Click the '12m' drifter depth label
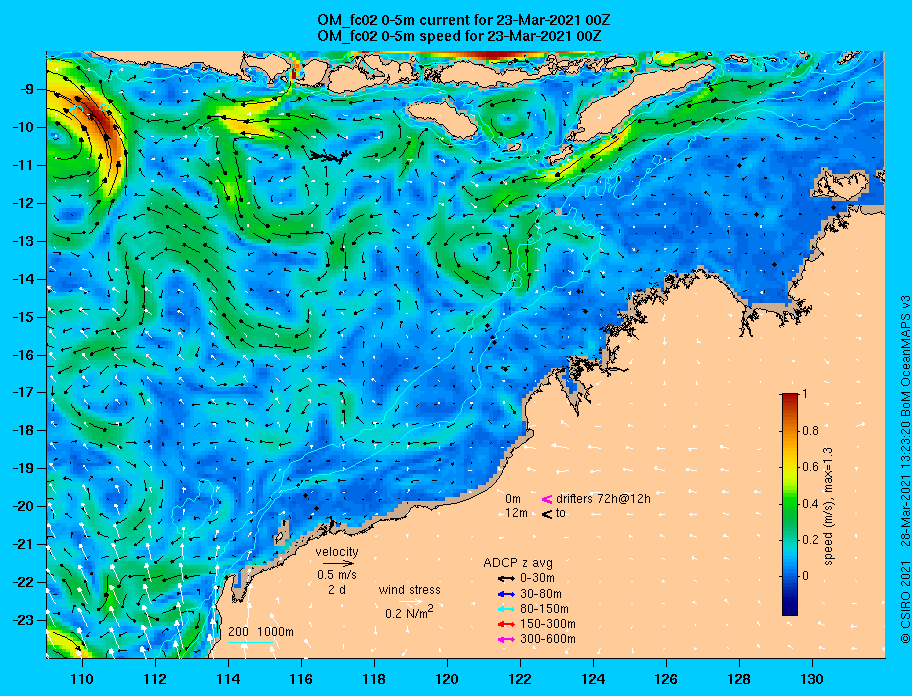 [516, 513]
